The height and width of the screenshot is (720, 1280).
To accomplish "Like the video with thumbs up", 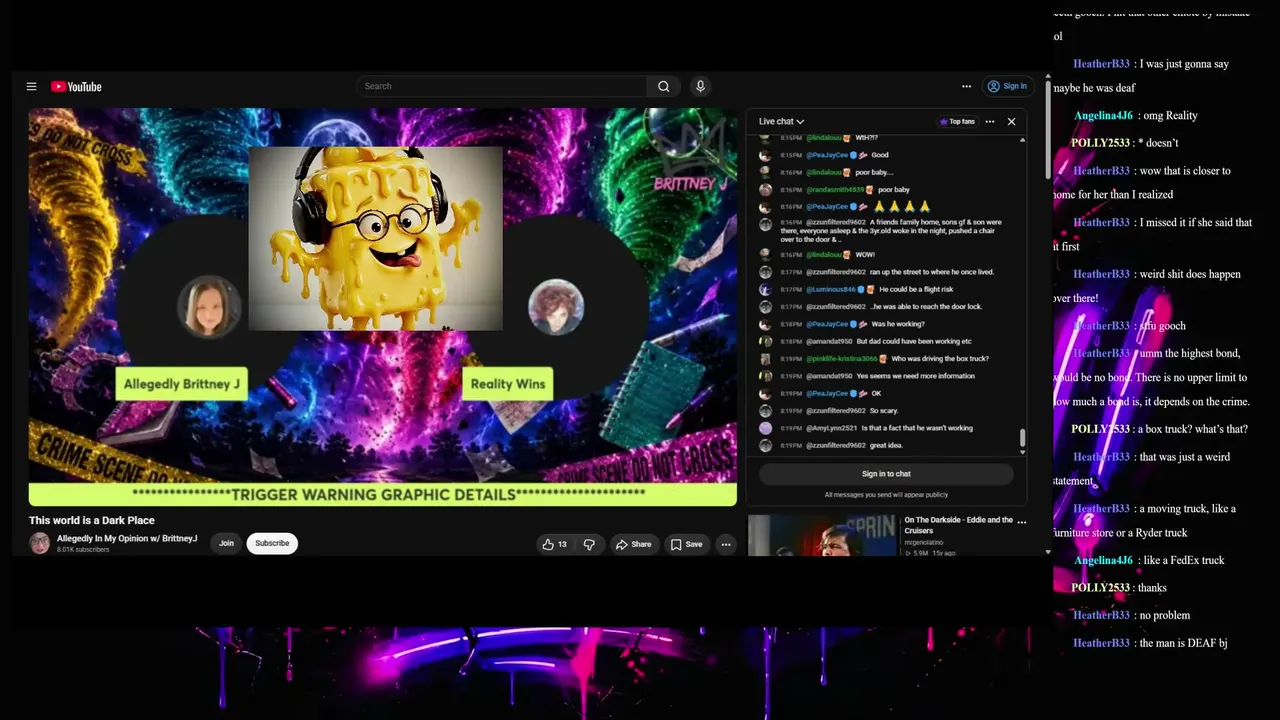I will tap(555, 544).
